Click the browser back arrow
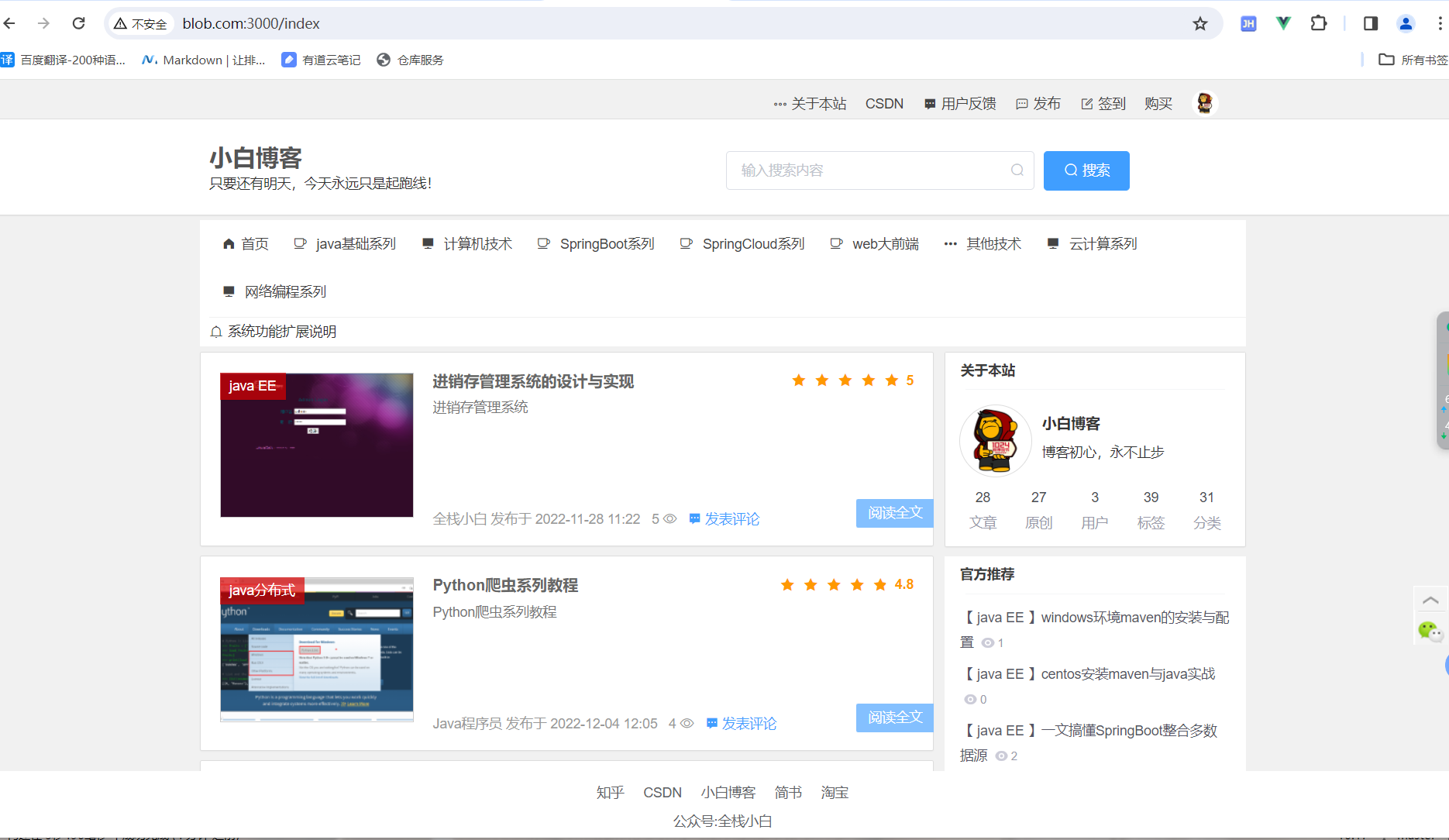 tap(9, 23)
